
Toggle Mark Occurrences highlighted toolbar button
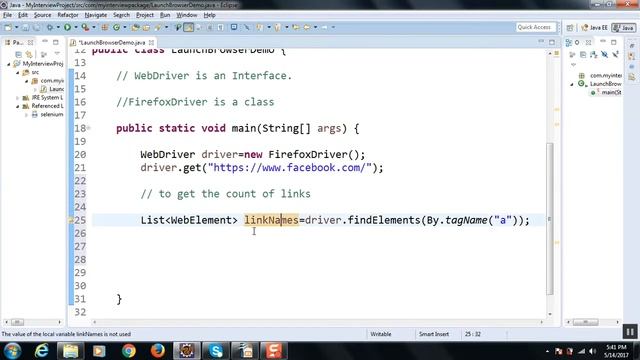tap(189, 27)
